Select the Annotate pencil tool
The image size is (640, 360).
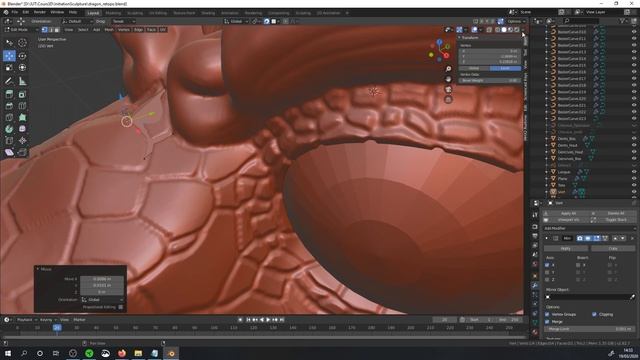pos(9,81)
